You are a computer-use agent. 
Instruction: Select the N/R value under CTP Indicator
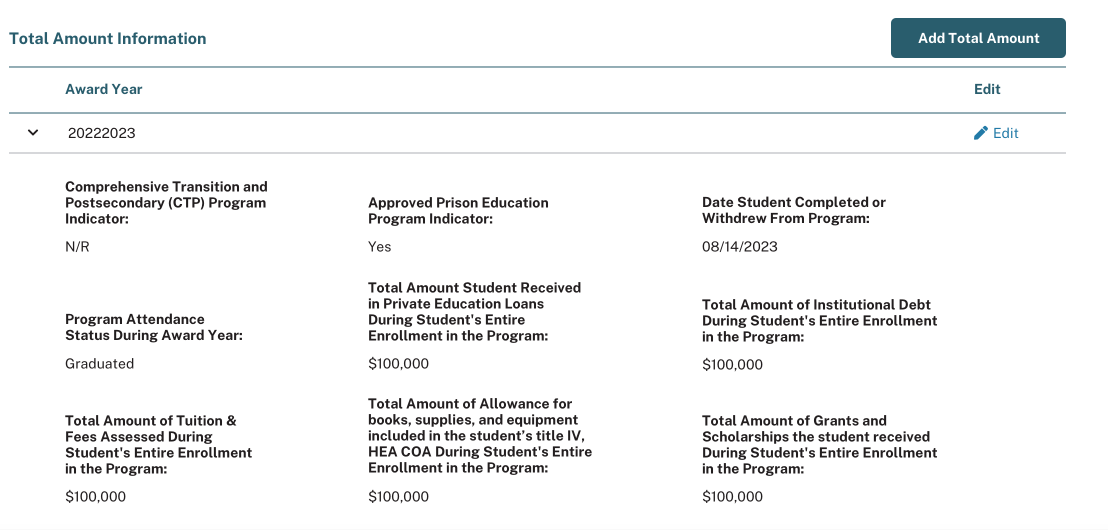tap(78, 247)
